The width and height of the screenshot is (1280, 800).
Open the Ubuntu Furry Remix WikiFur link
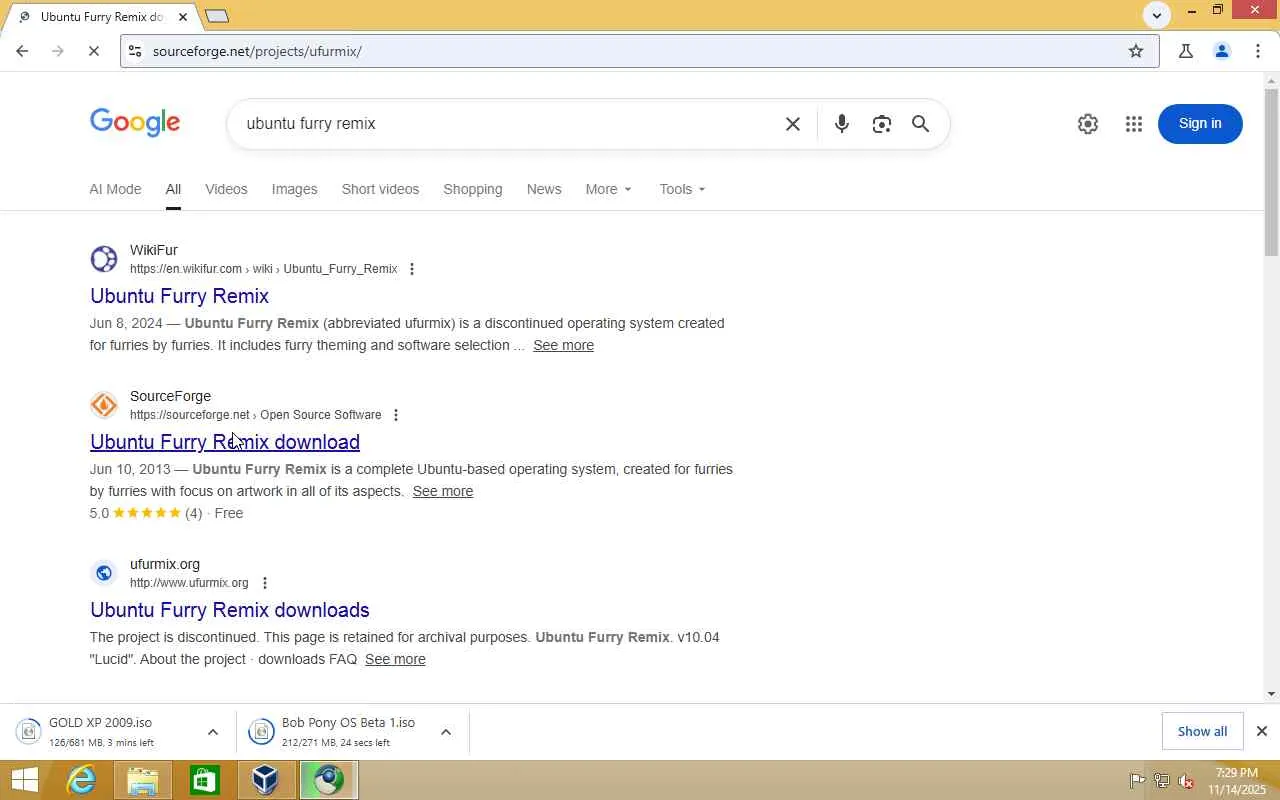180,296
